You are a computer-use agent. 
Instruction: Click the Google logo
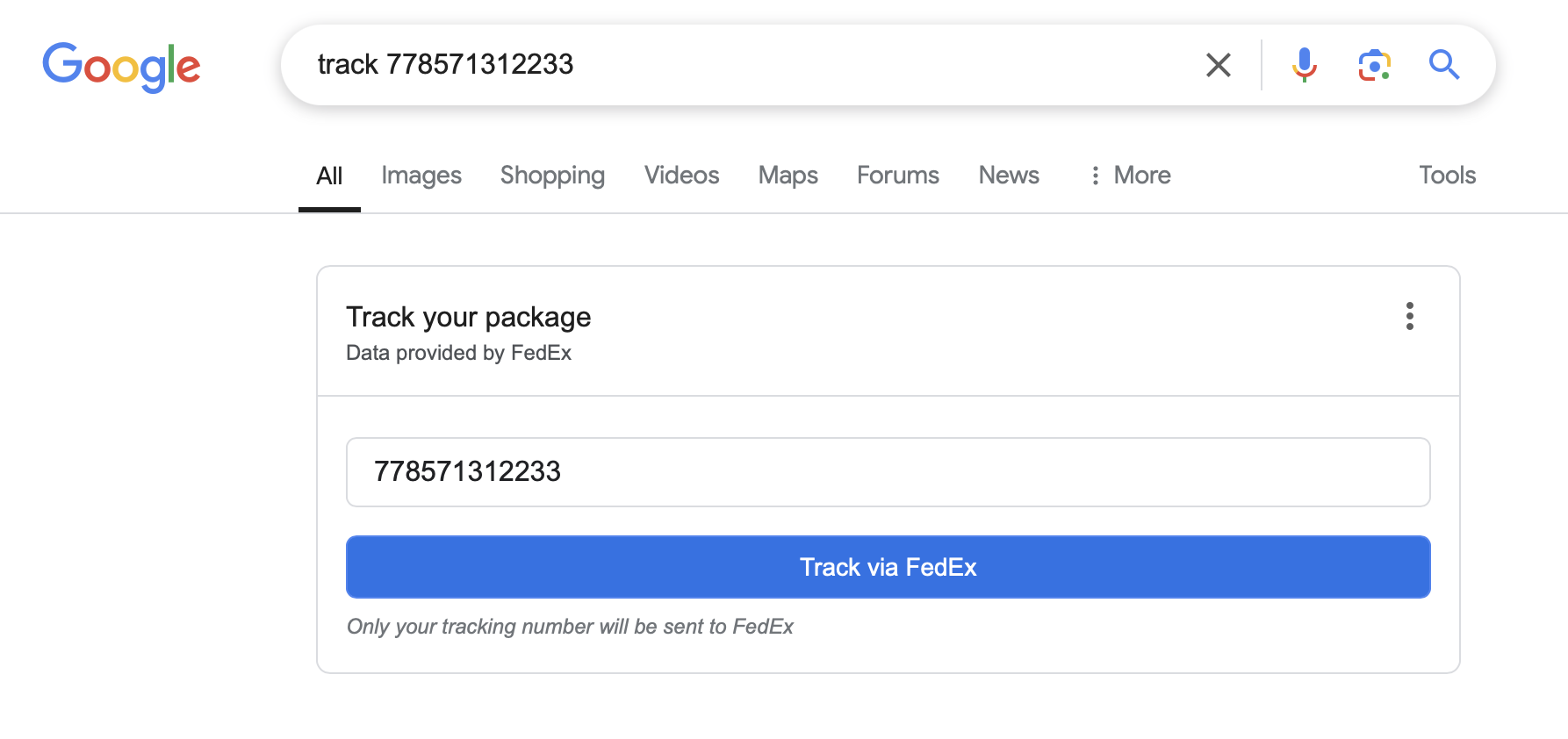pyautogui.click(x=121, y=66)
